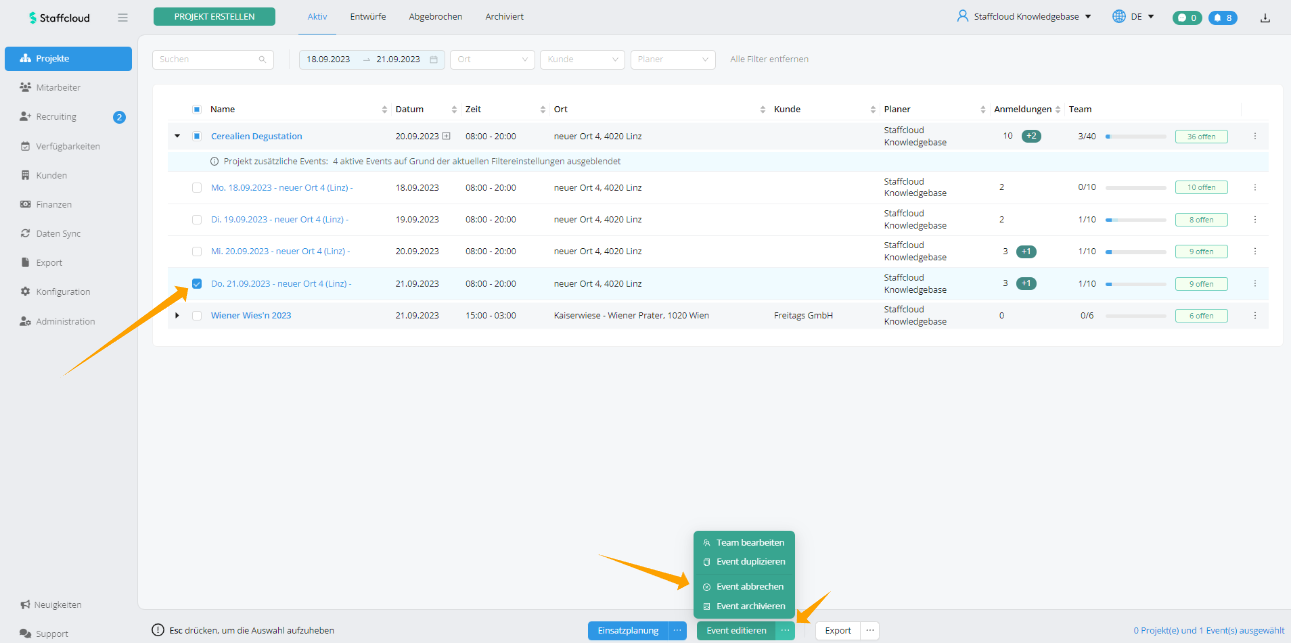Open row menu for Cerealien Degustation
Viewport: 1291px width, 643px height.
coord(1254,136)
